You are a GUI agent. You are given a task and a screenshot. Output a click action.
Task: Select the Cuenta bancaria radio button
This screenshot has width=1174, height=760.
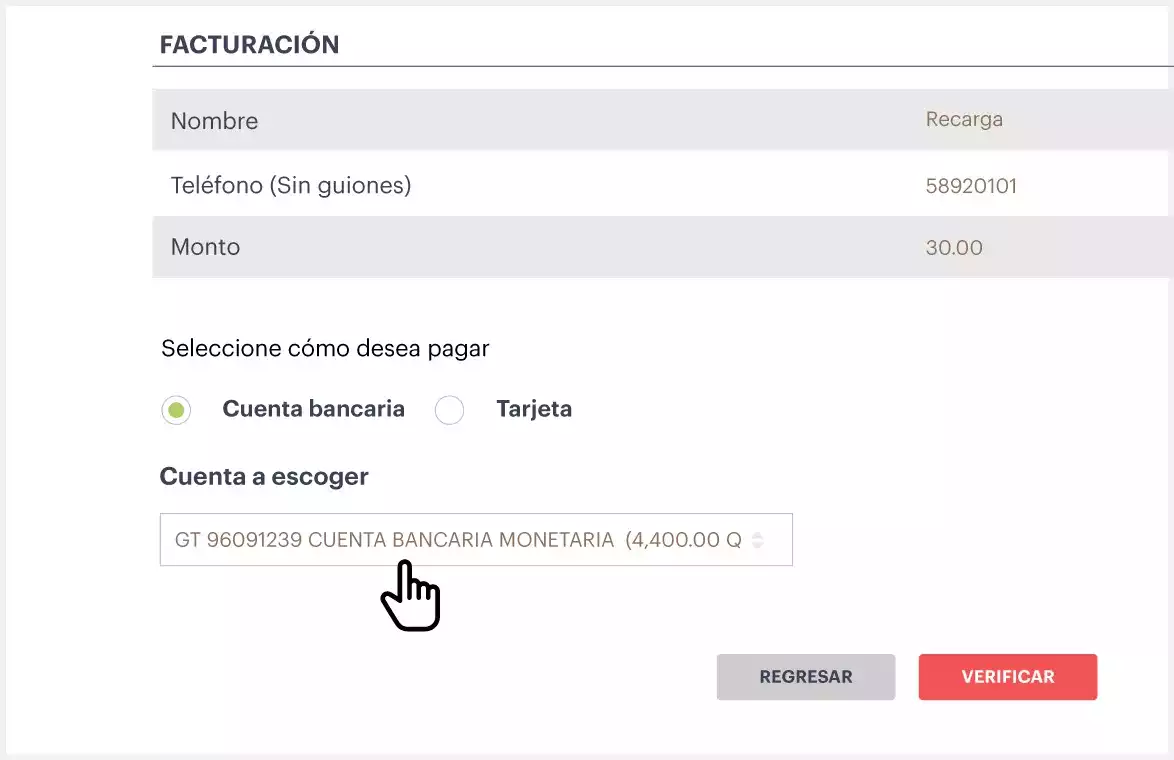[x=176, y=410]
